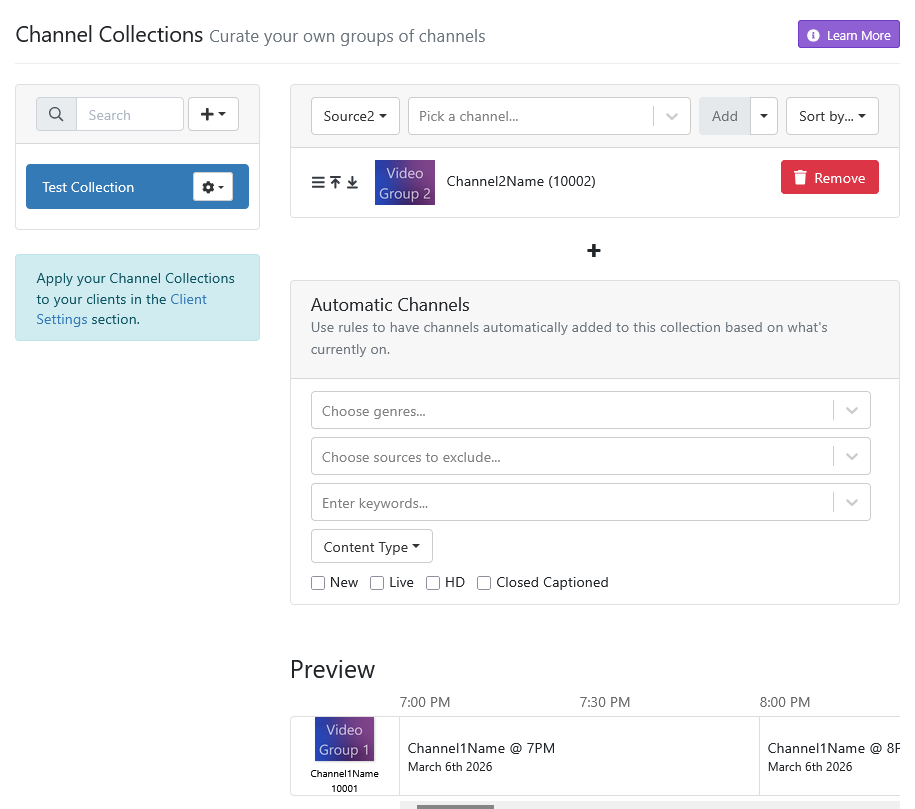Image resolution: width=915 pixels, height=809 pixels.
Task: Move Channel2Name to bottom of list
Action: (x=352, y=182)
